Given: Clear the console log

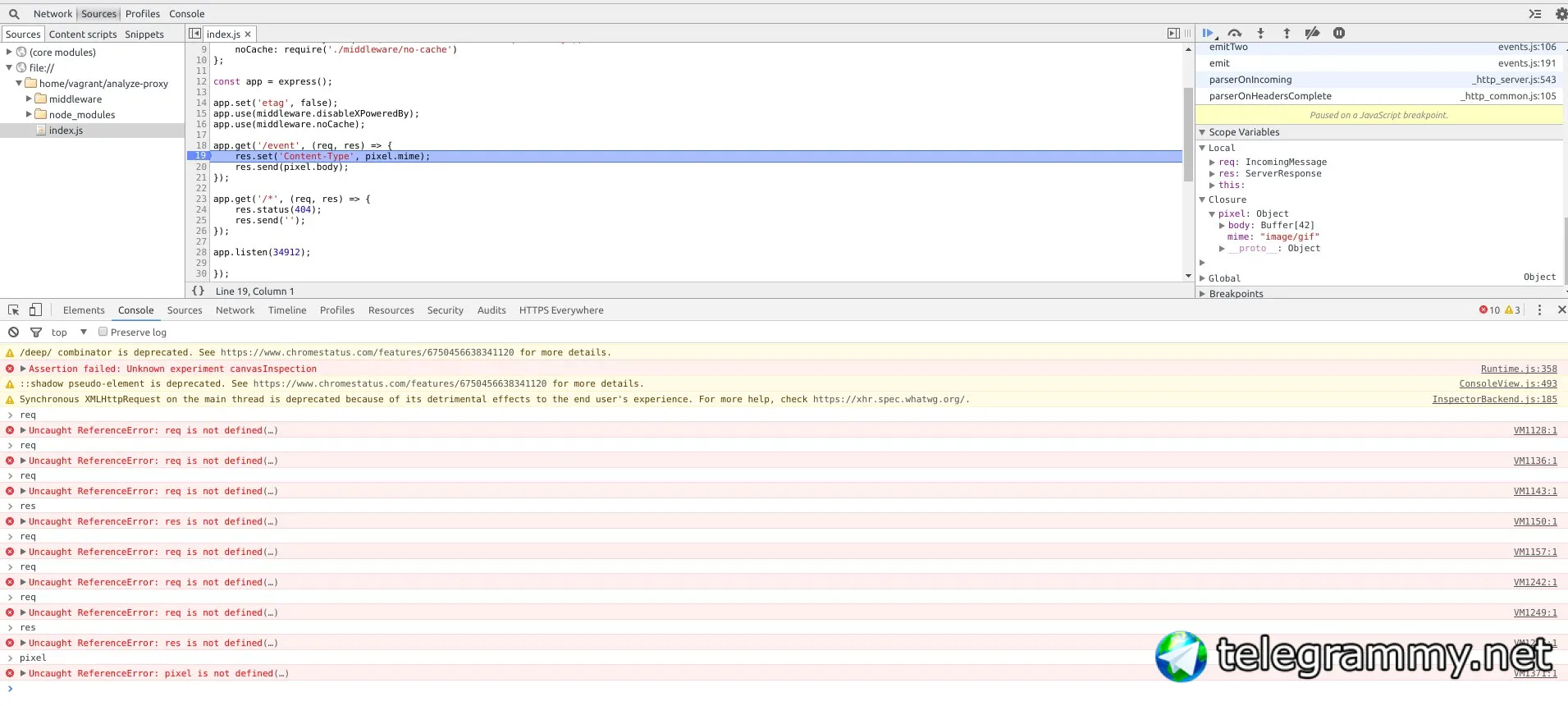Looking at the screenshot, I should (14, 332).
